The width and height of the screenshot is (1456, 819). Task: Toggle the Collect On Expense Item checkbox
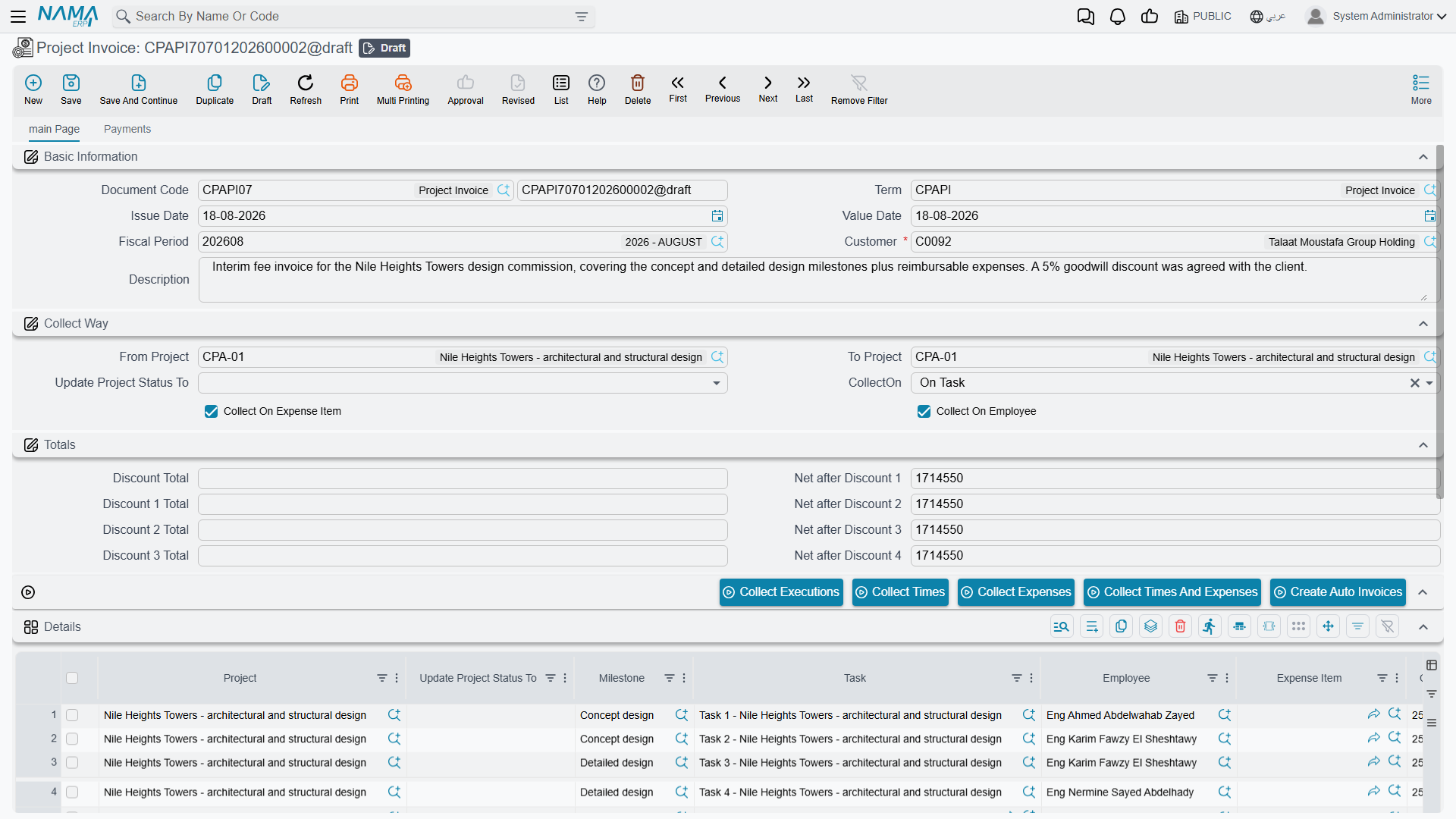click(x=212, y=412)
